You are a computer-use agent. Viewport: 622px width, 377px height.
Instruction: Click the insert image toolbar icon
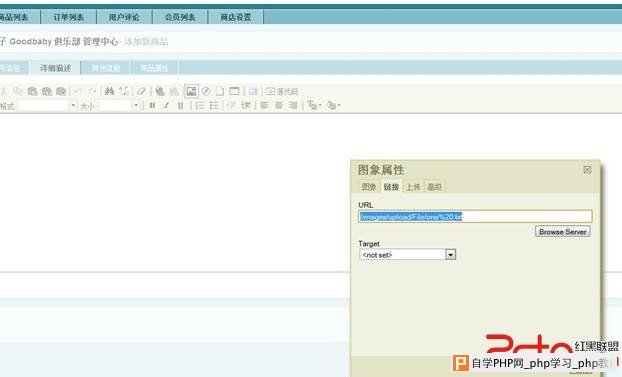pos(191,91)
